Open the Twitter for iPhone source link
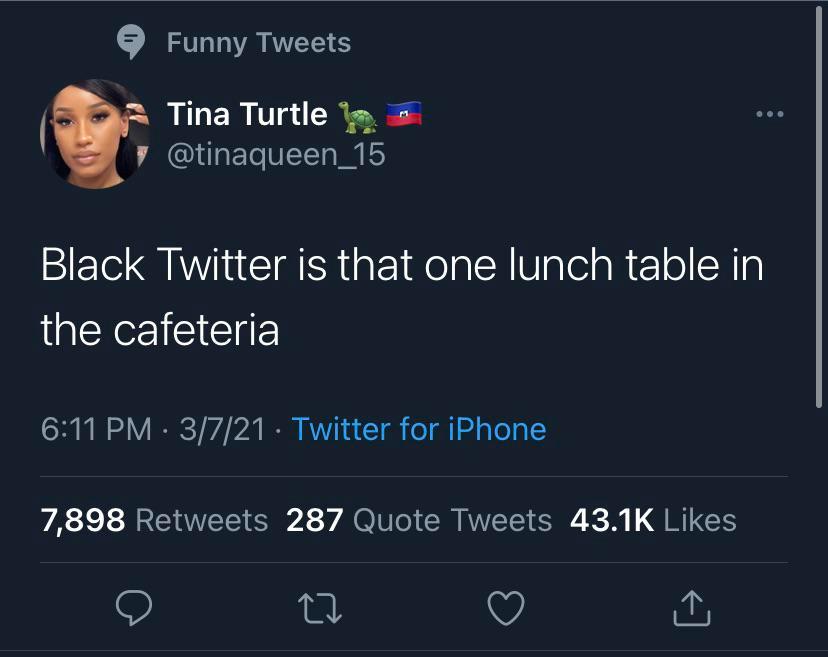 point(419,429)
